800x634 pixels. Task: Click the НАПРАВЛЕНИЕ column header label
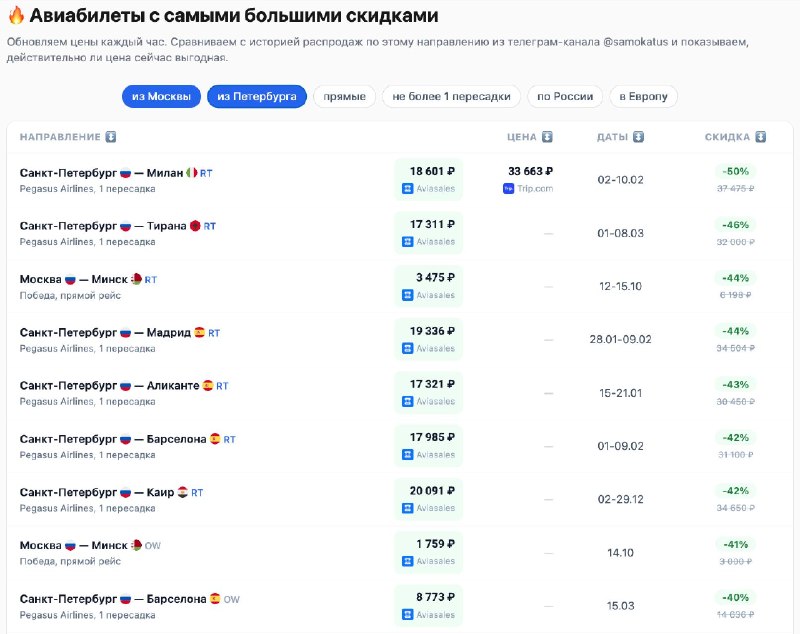[x=60, y=137]
